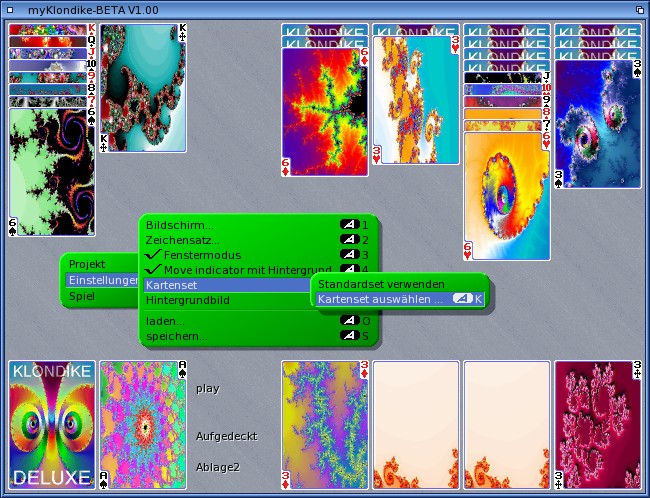Select the red Jack strip in first column
The image size is (650, 498).
[x=52, y=53]
